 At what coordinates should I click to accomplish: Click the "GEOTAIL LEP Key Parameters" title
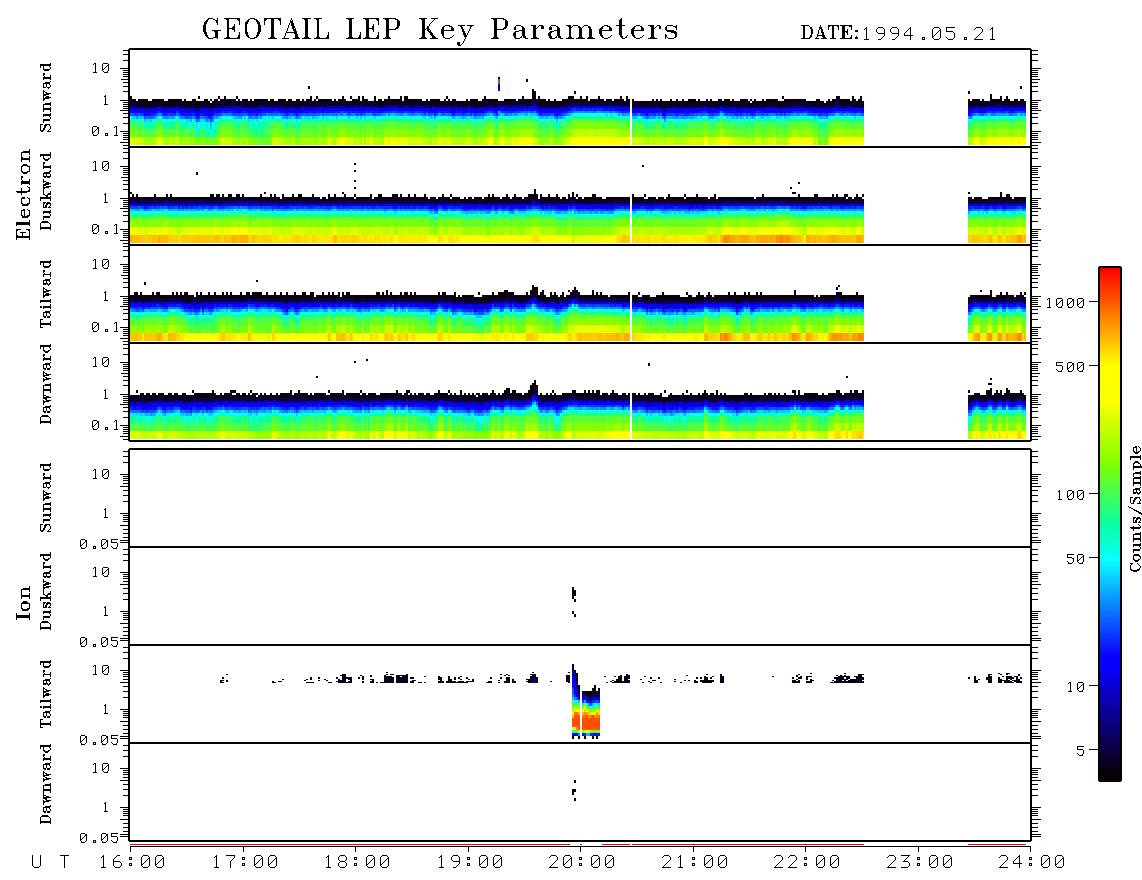coord(440,30)
